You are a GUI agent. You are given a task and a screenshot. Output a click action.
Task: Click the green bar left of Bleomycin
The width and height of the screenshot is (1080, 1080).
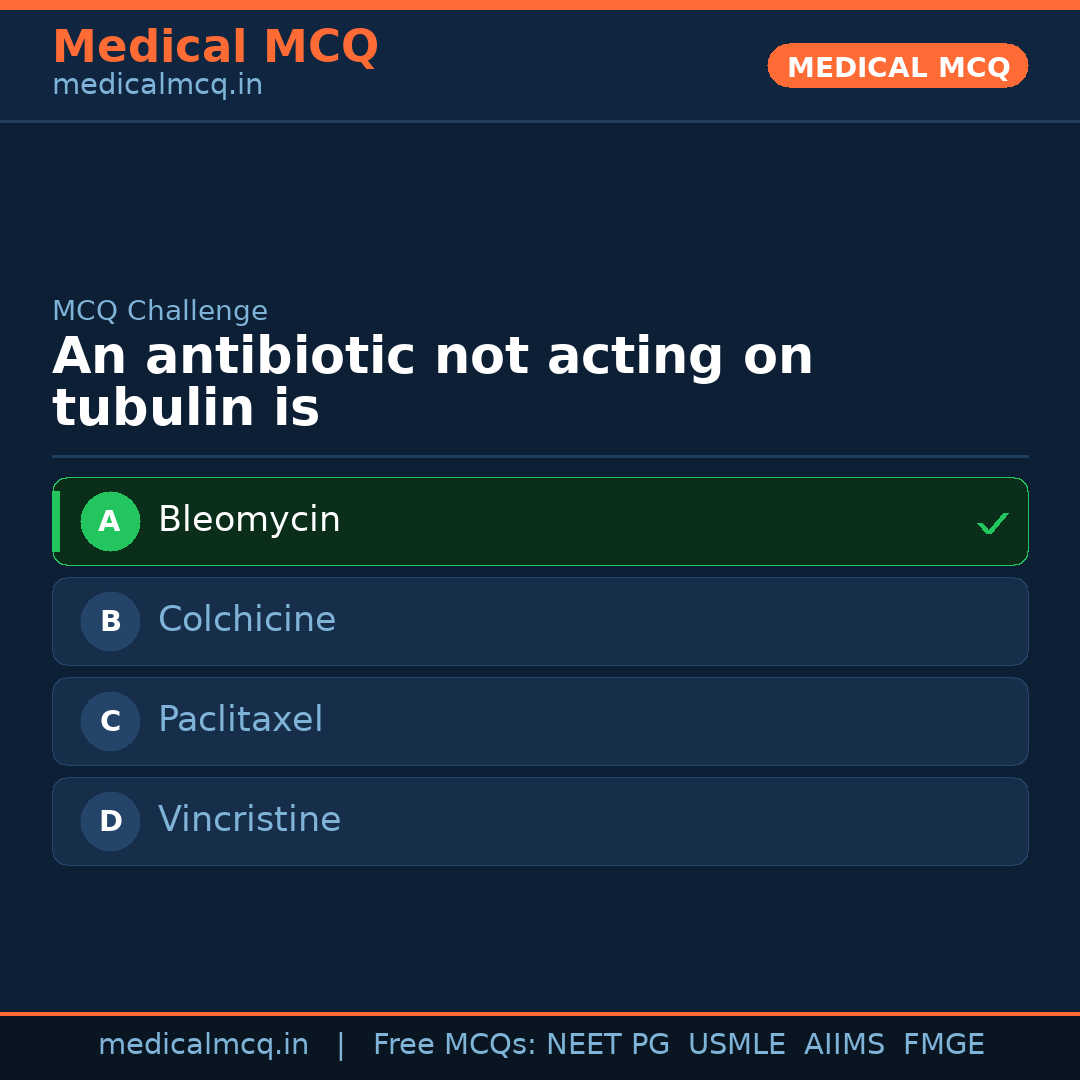click(56, 521)
